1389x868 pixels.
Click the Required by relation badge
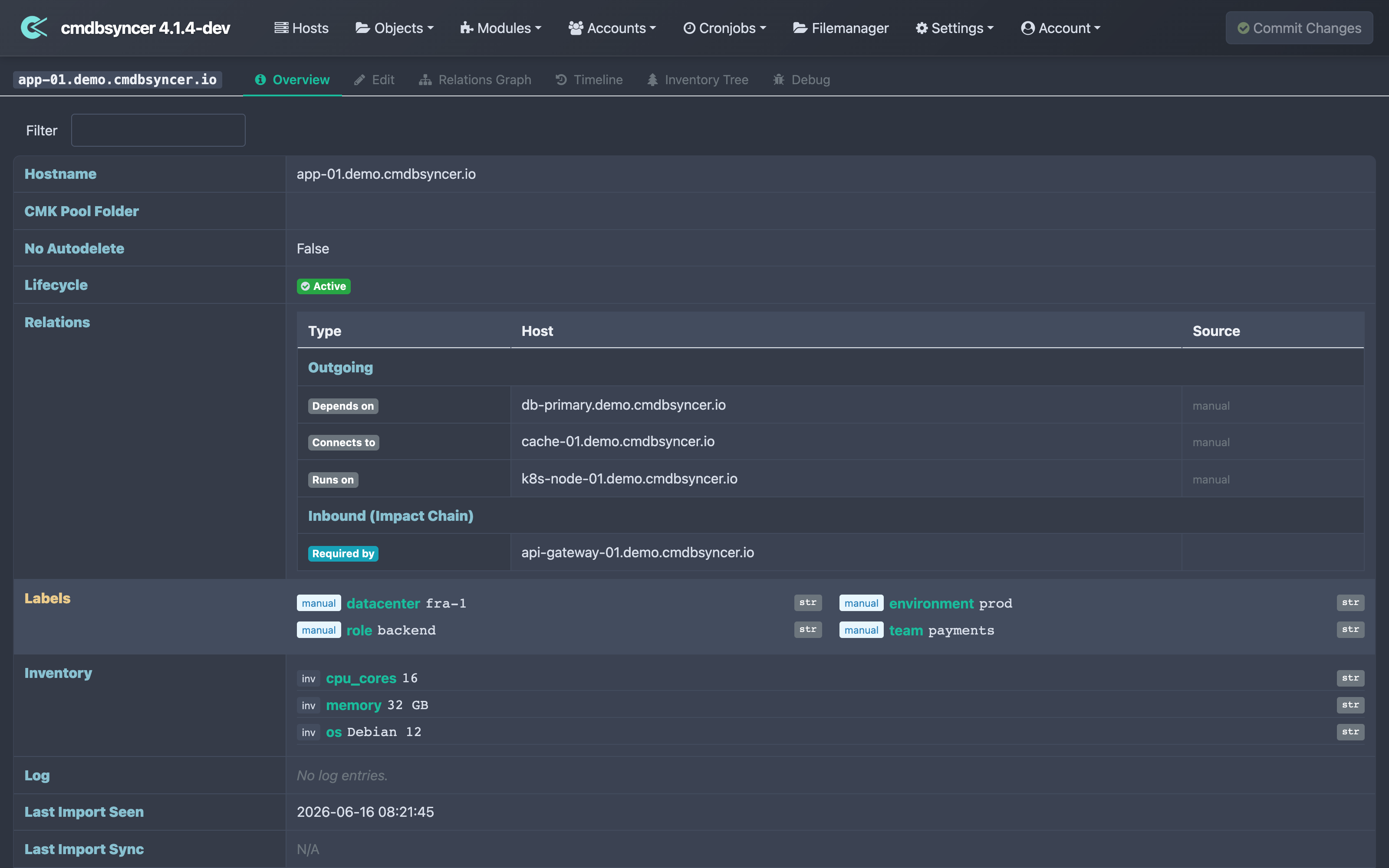tap(342, 553)
